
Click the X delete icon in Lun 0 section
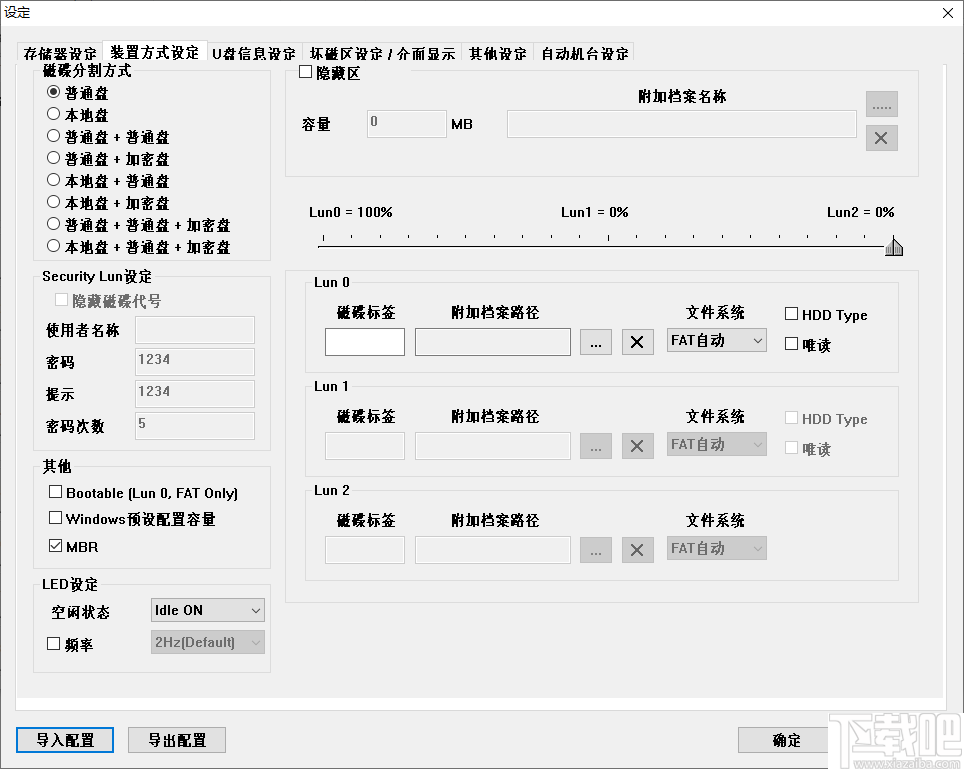[x=637, y=341]
